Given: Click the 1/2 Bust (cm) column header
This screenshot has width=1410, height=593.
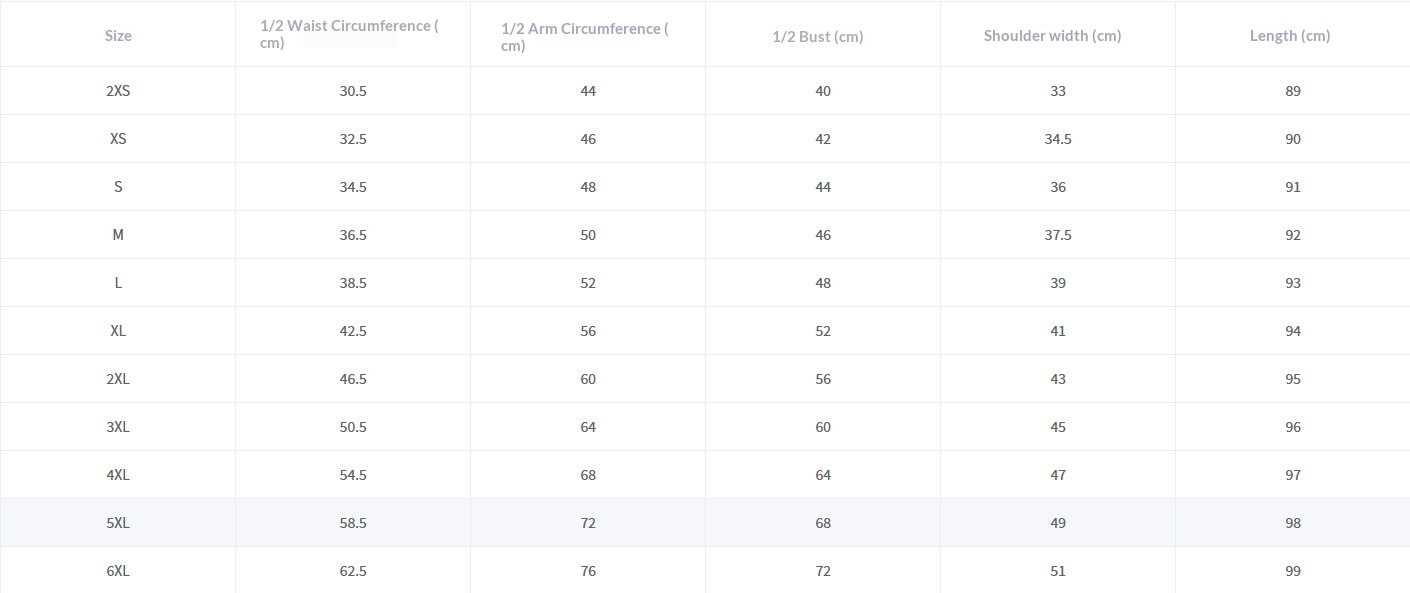Looking at the screenshot, I should [x=817, y=37].
